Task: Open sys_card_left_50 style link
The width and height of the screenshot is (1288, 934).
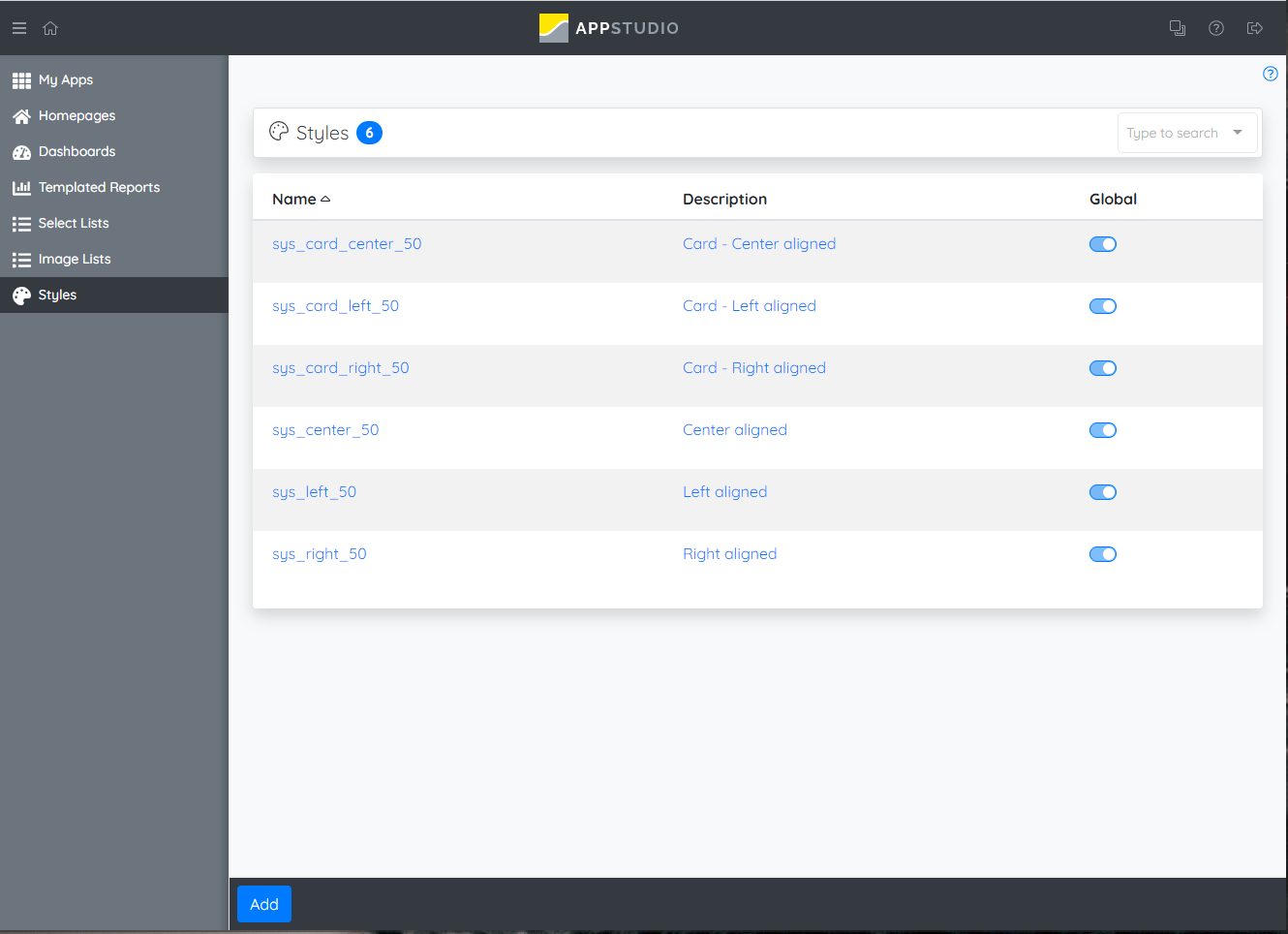Action: [335, 306]
